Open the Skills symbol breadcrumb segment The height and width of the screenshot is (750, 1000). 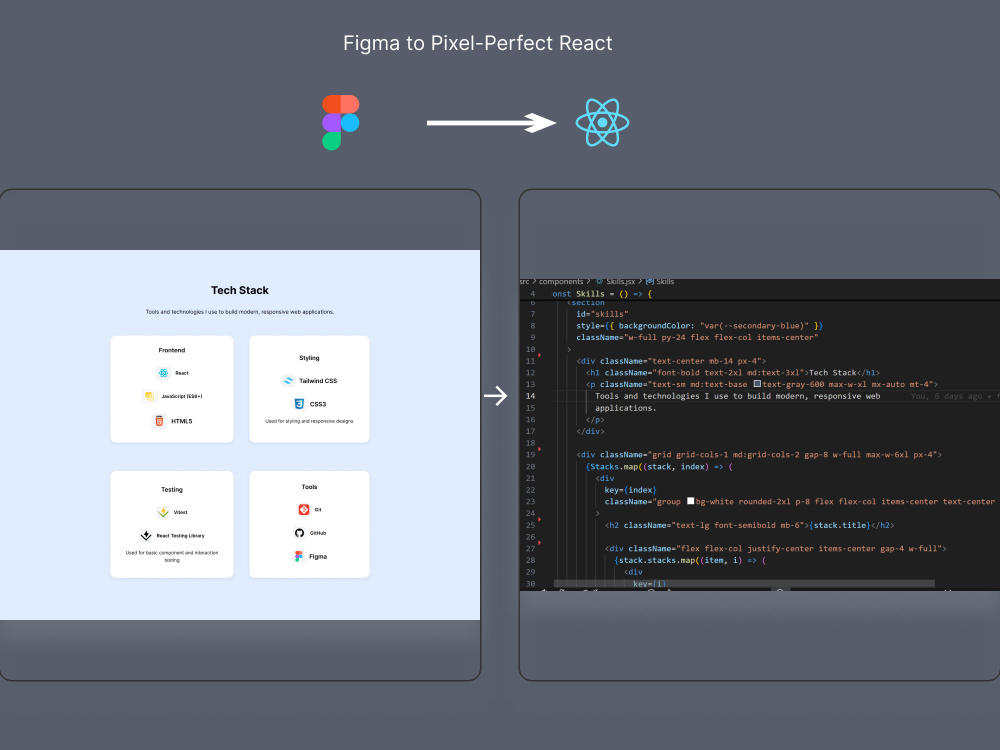665,281
